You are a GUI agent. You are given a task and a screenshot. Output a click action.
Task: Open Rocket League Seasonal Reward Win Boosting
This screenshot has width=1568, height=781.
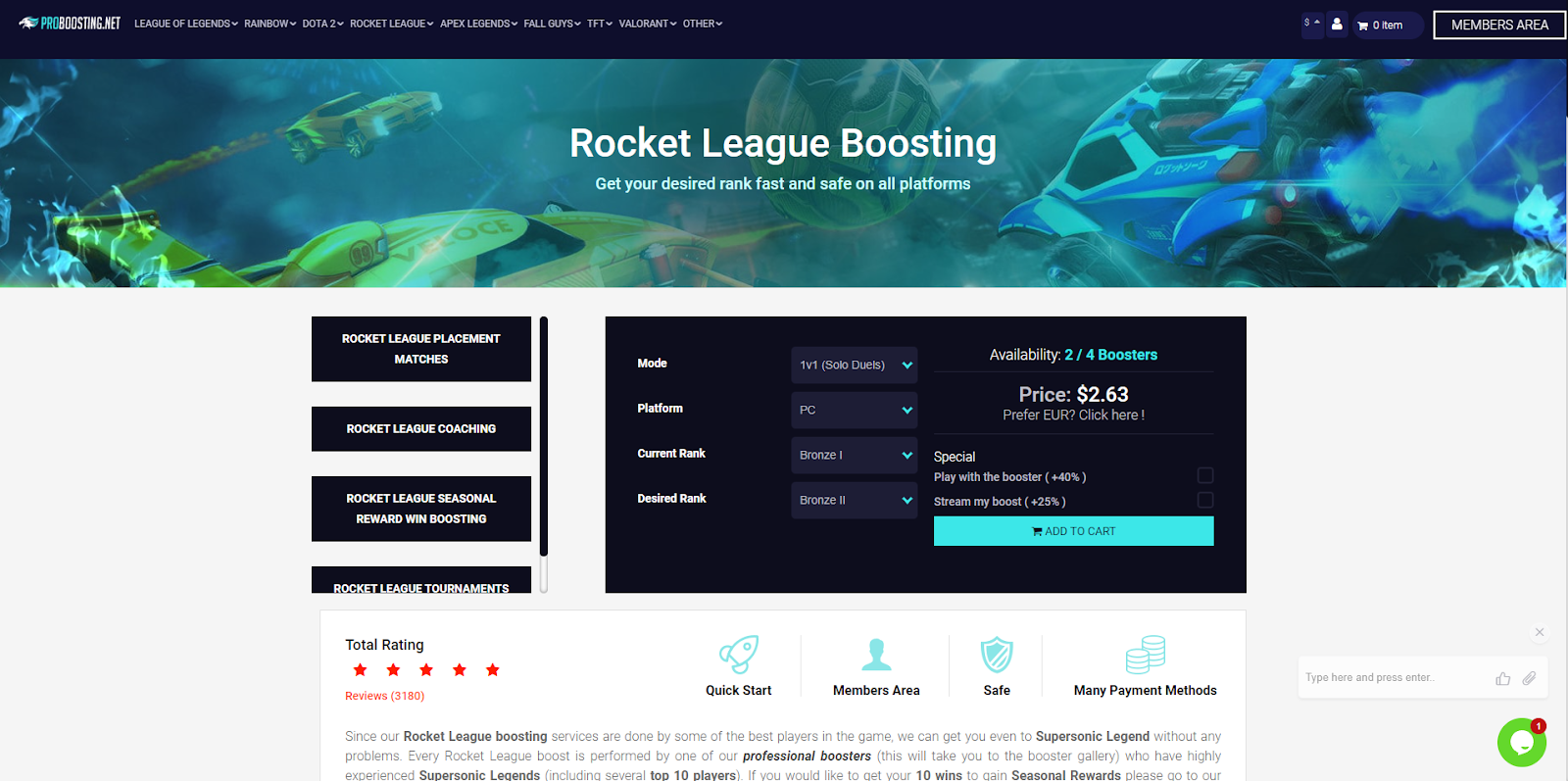421,509
